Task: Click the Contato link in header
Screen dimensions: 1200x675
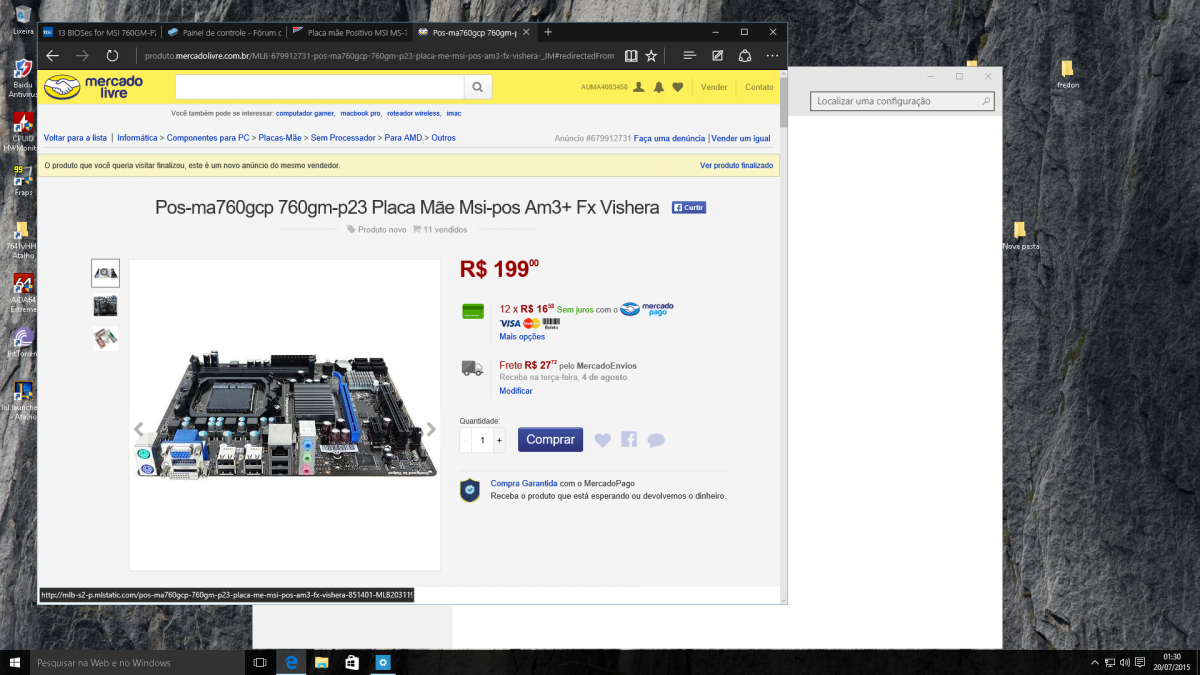Action: [759, 87]
